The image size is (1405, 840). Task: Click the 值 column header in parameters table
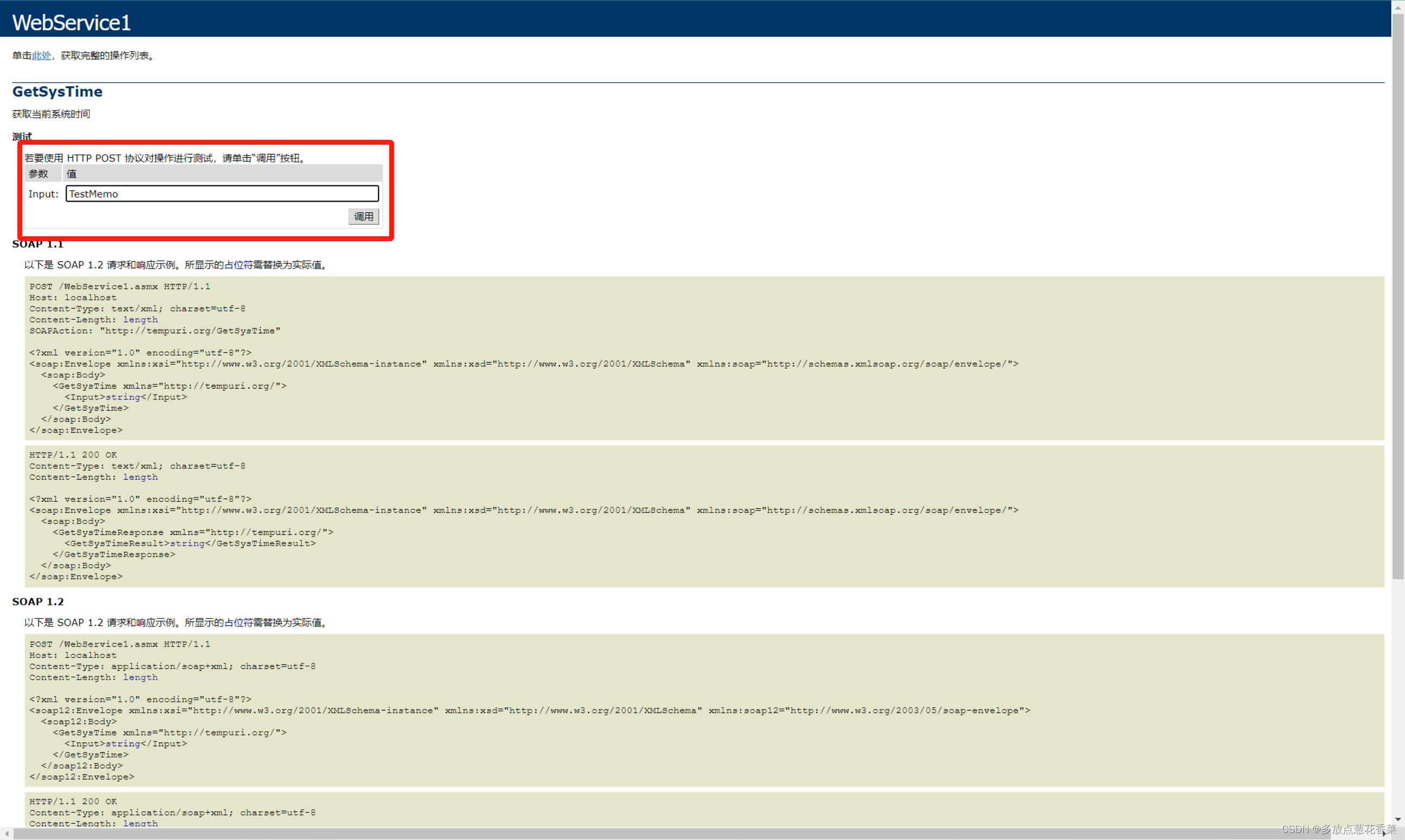coord(72,173)
